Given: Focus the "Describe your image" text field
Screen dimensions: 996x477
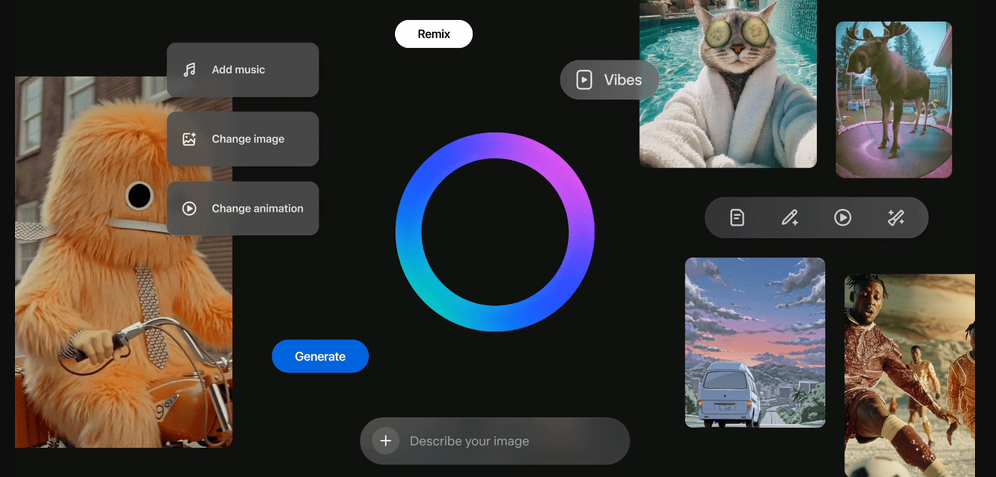Looking at the screenshot, I should tap(505, 441).
